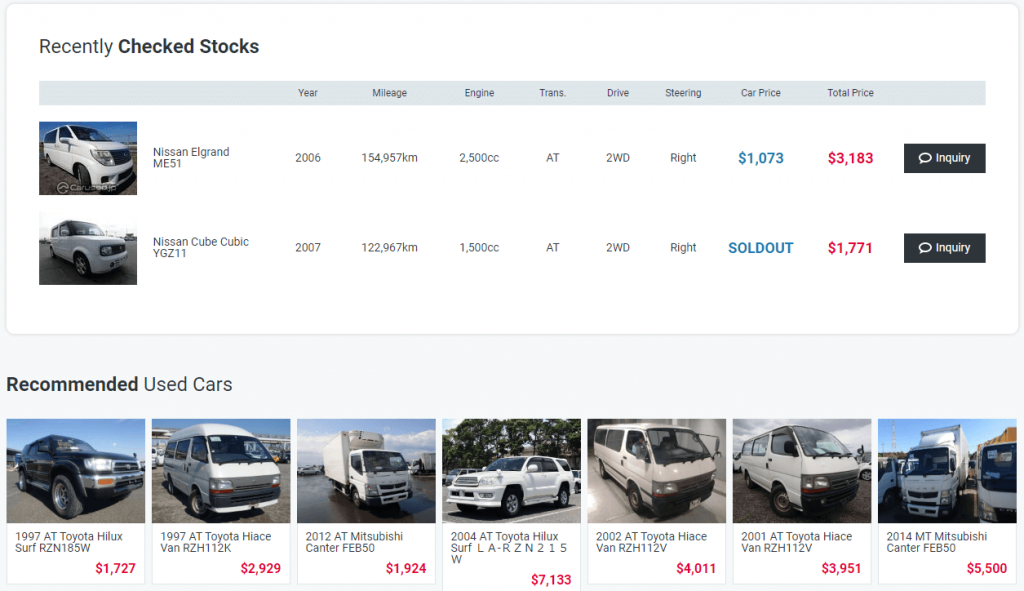Viewport: 1024px width, 591px height.
Task: Open the Nissan Elgrand photo thumbnail
Action: click(88, 158)
